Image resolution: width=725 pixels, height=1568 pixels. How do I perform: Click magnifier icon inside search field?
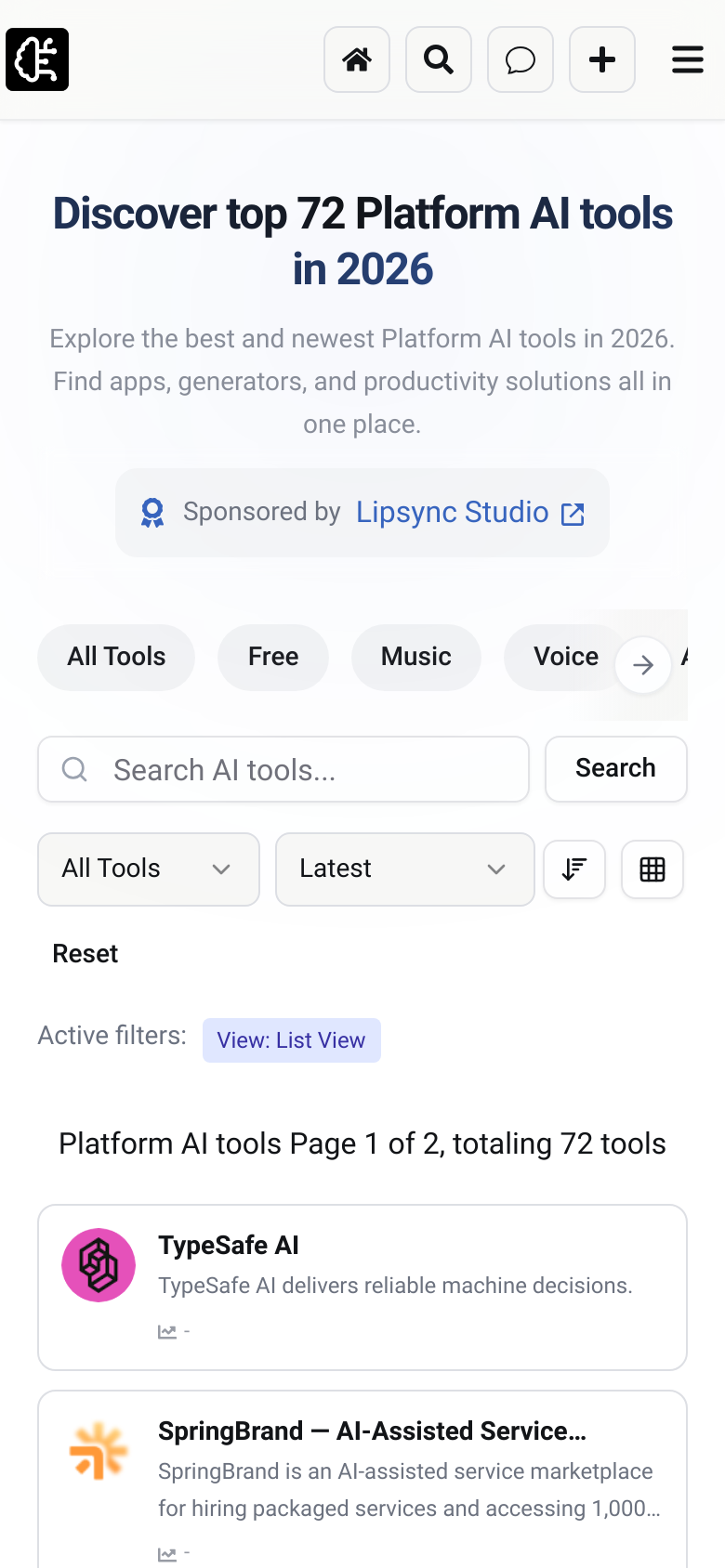tap(74, 769)
